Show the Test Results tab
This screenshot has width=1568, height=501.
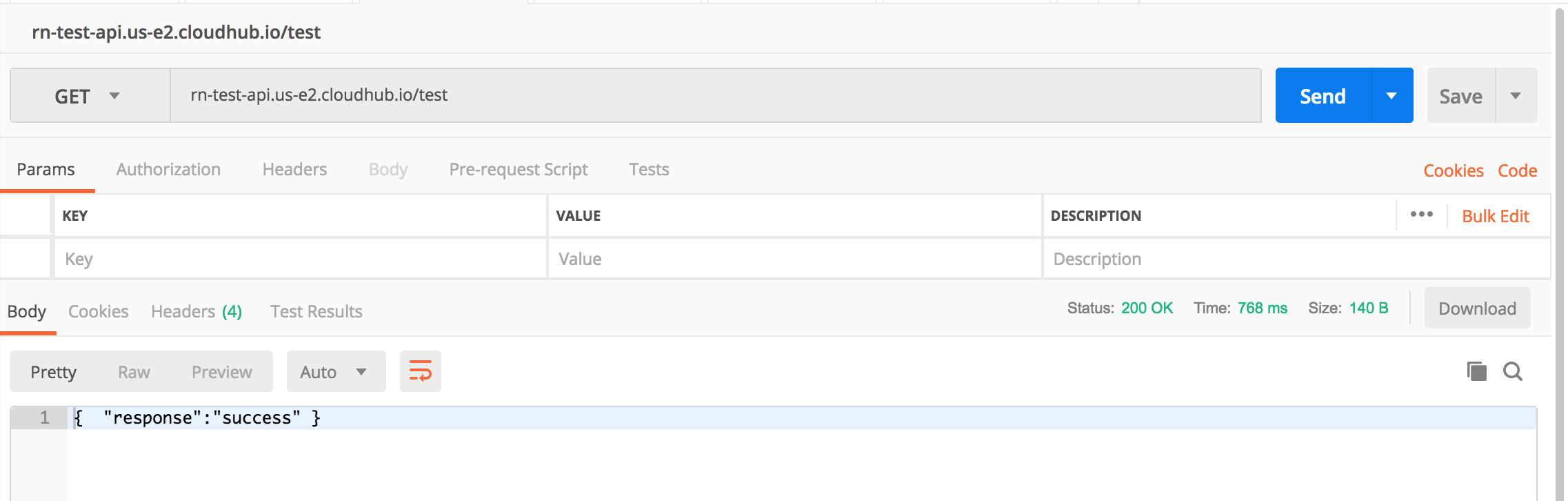click(x=316, y=312)
